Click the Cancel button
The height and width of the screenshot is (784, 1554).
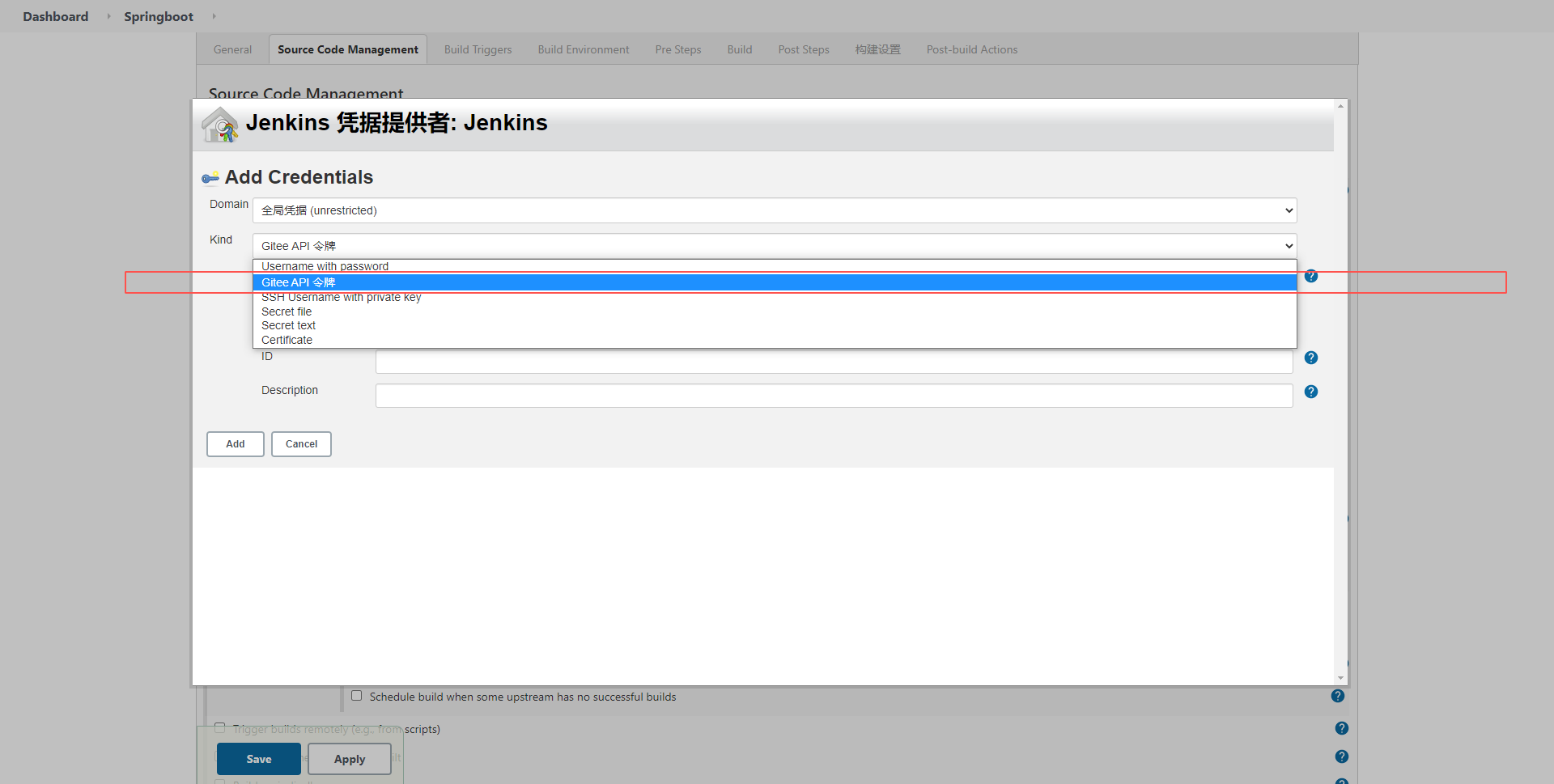(301, 444)
